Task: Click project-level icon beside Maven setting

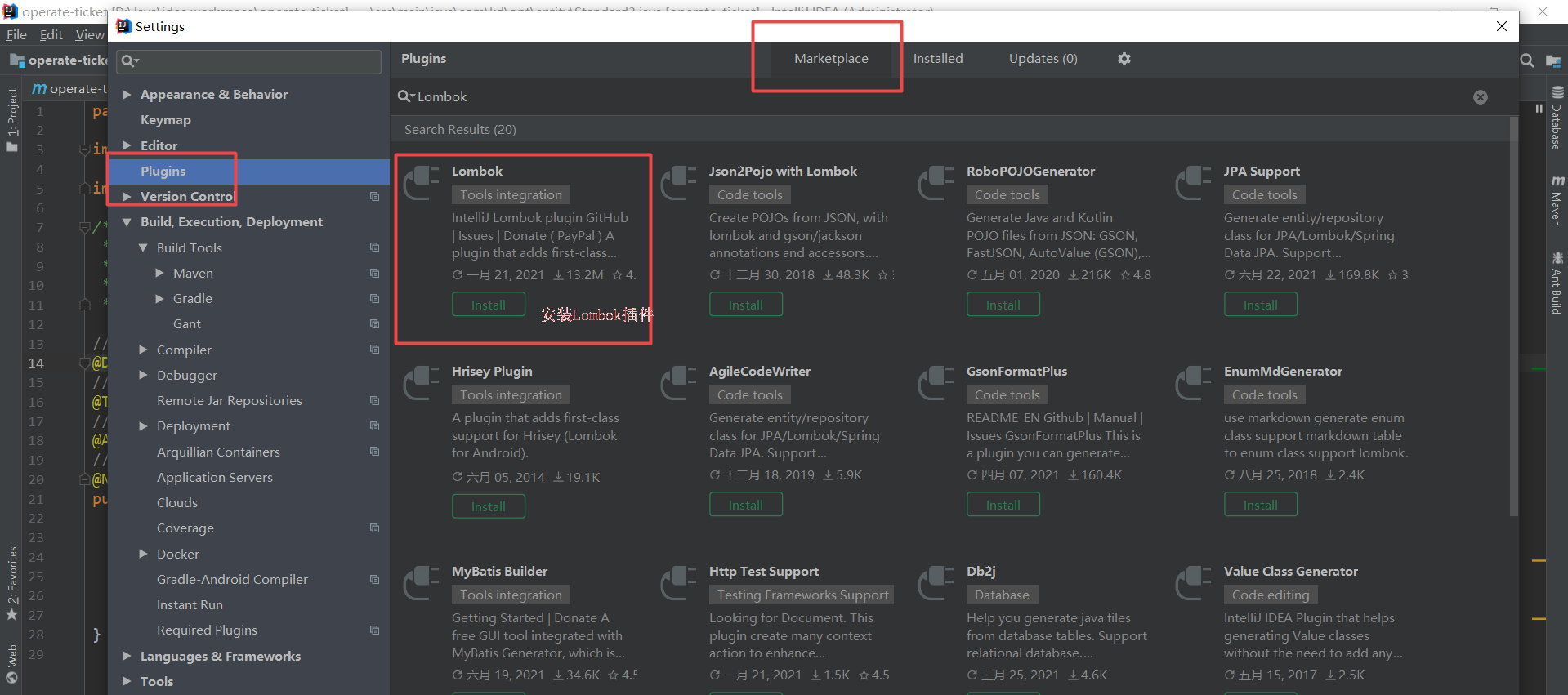Action: click(x=374, y=273)
